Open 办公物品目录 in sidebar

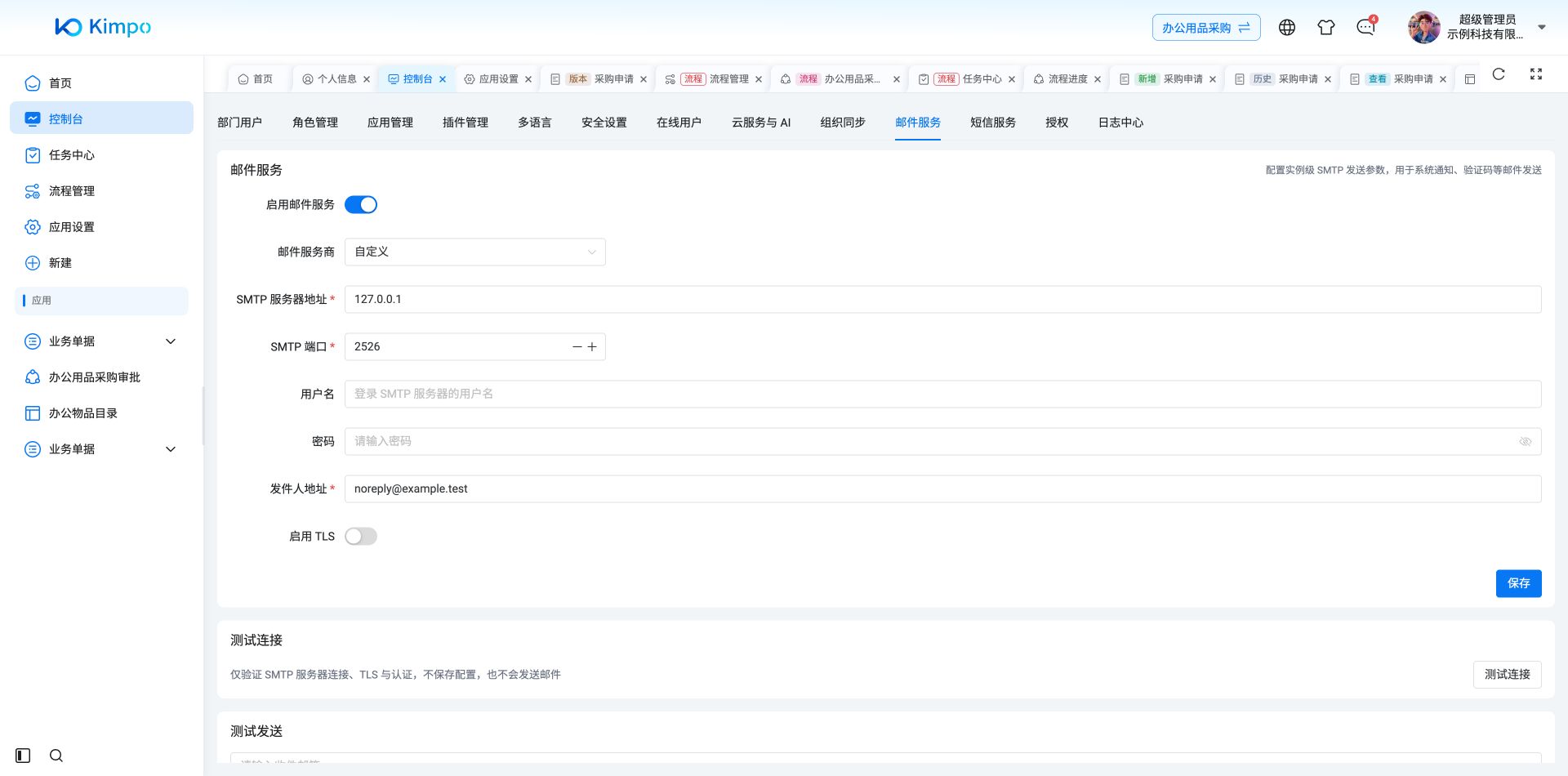[x=101, y=413]
